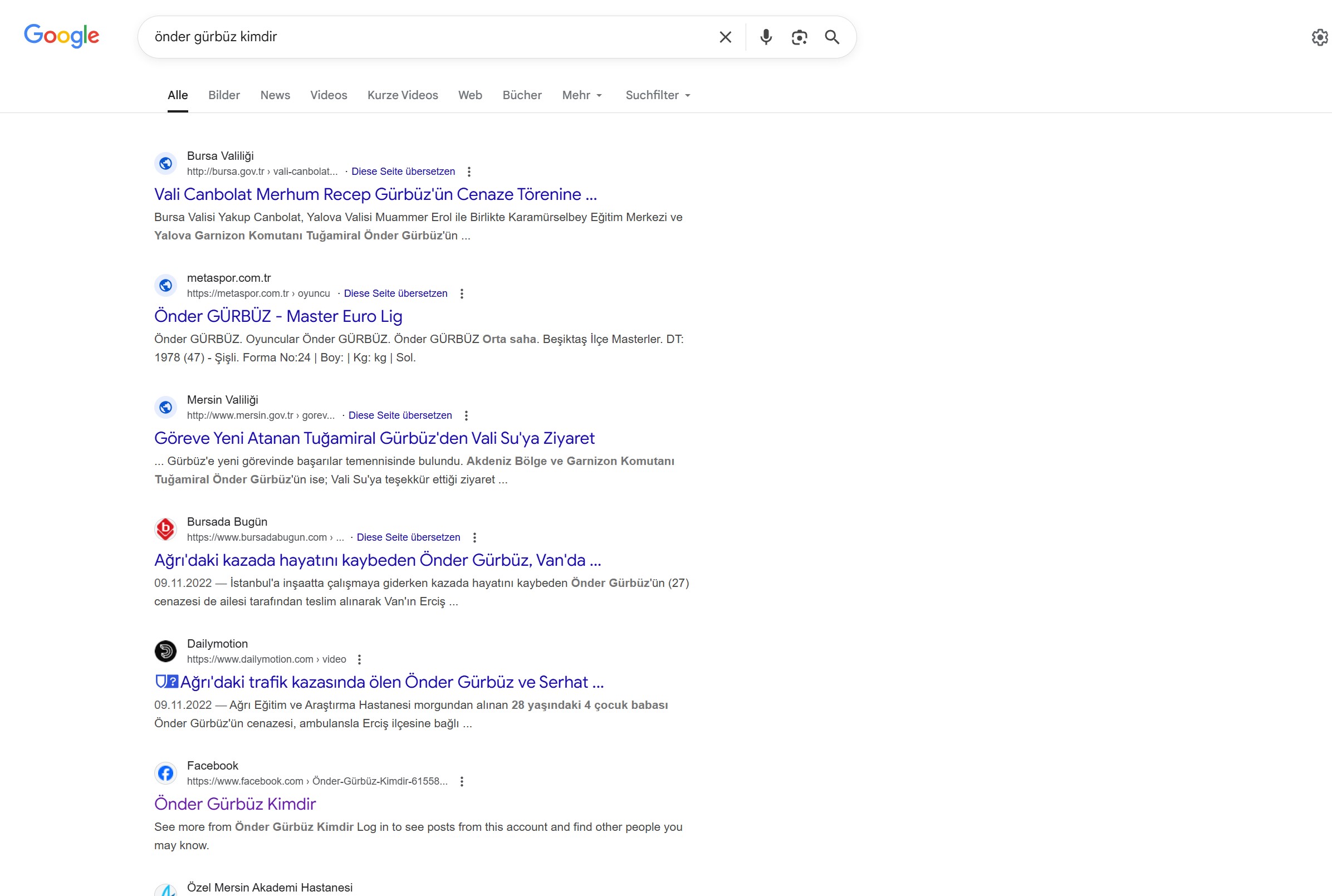Screen dimensions: 1332x896
Task: Open quick settings gear icon
Action: pyautogui.click(x=1319, y=37)
